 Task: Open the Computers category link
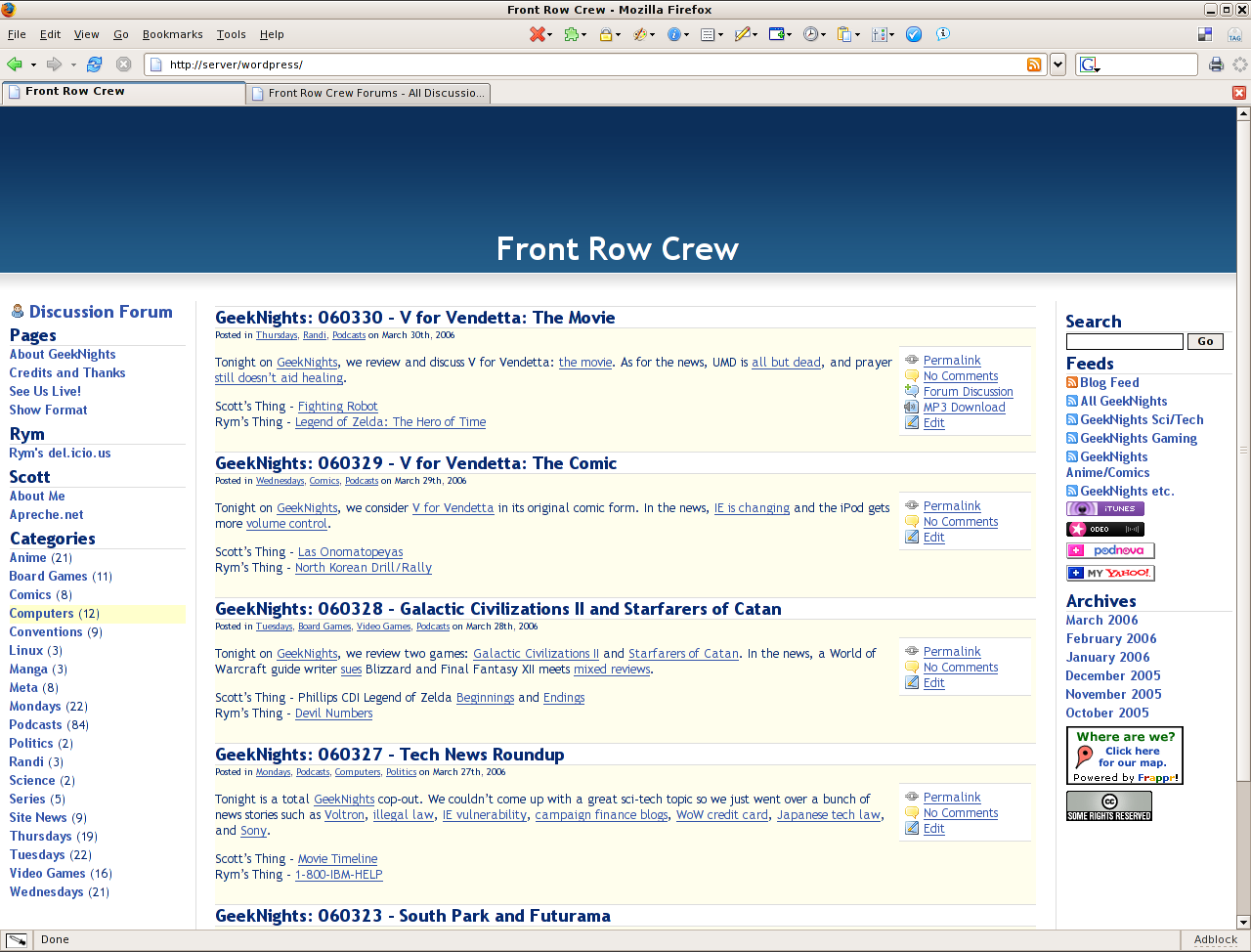pyautogui.click(x=42, y=614)
